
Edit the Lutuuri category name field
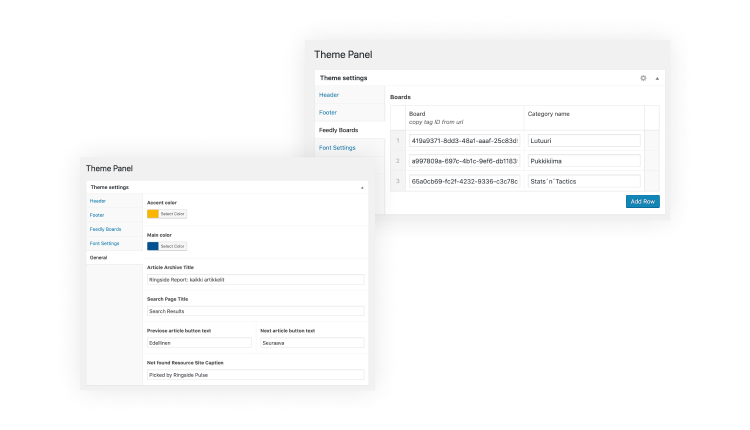(x=583, y=141)
